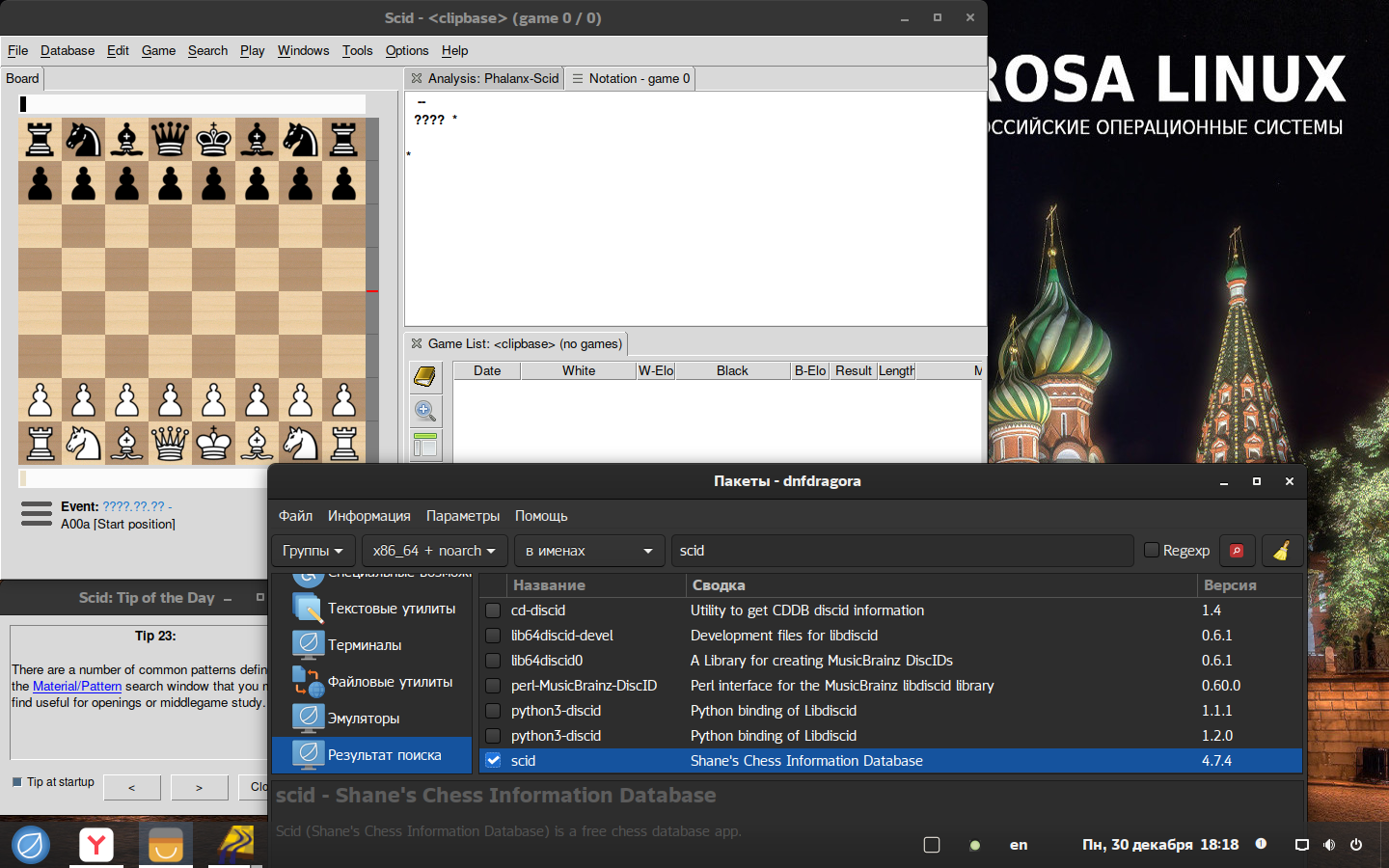Click the scid search input field
The width and height of the screenshot is (1389, 868).
pyautogui.click(x=901, y=551)
